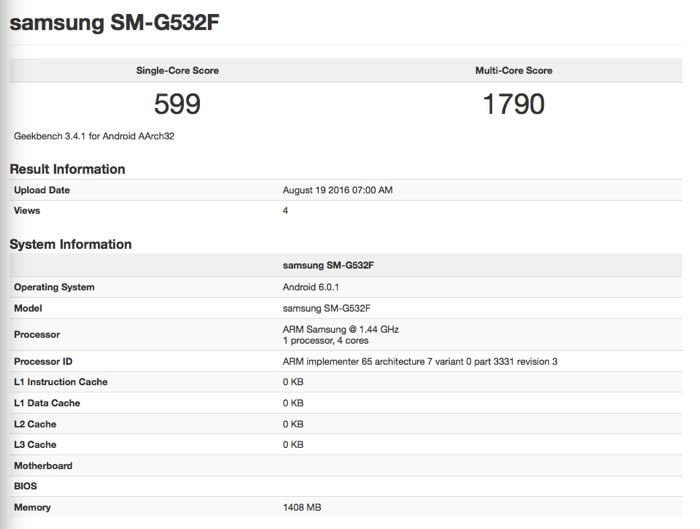
Task: Select the 'Operating System' label
Action: click(x=54, y=287)
